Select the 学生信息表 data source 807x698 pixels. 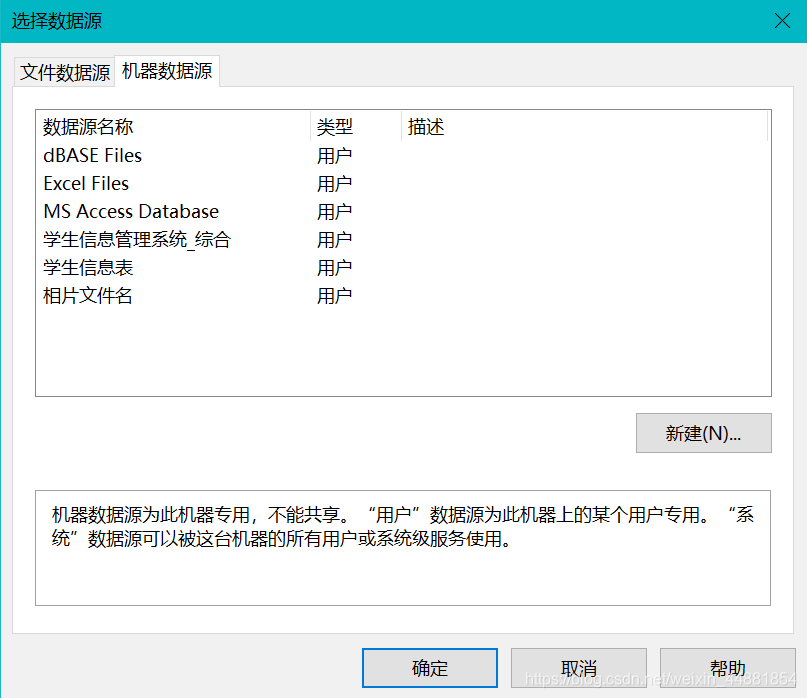[89, 267]
